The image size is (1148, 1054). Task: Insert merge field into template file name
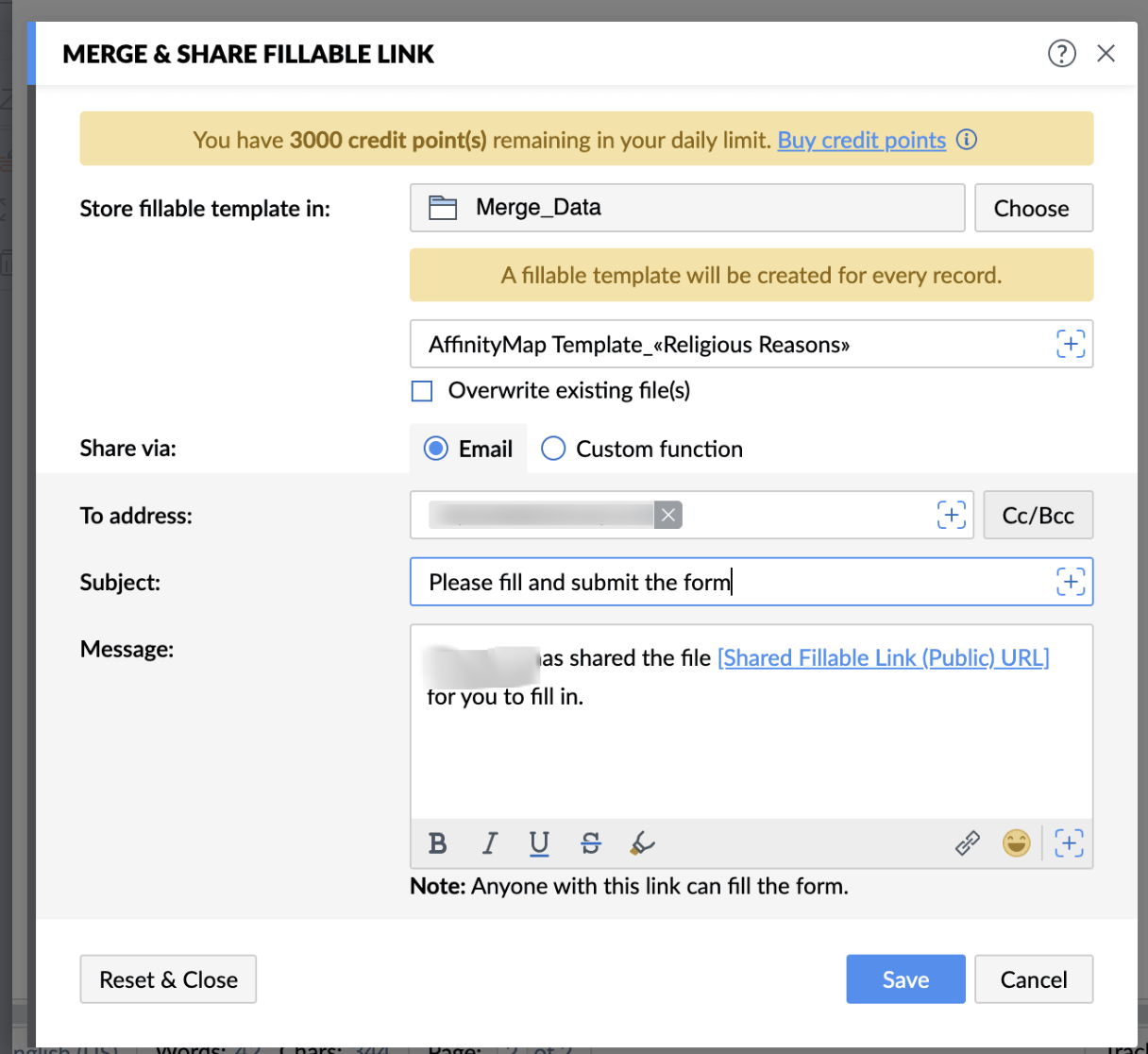1070,344
